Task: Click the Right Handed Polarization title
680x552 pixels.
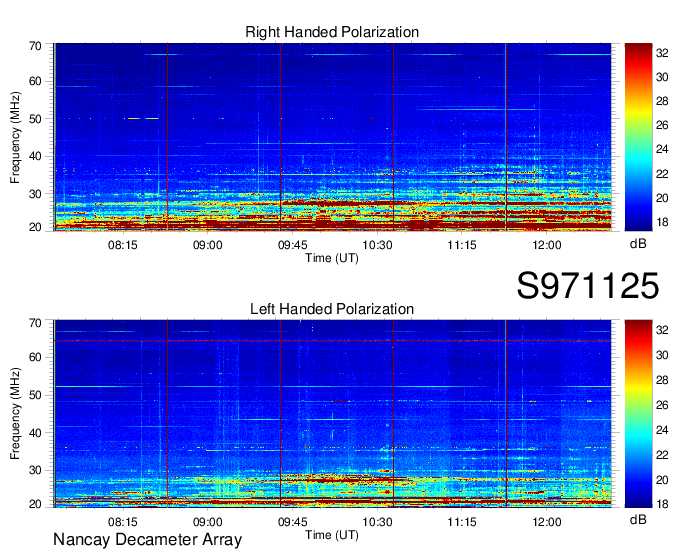Action: tap(332, 32)
